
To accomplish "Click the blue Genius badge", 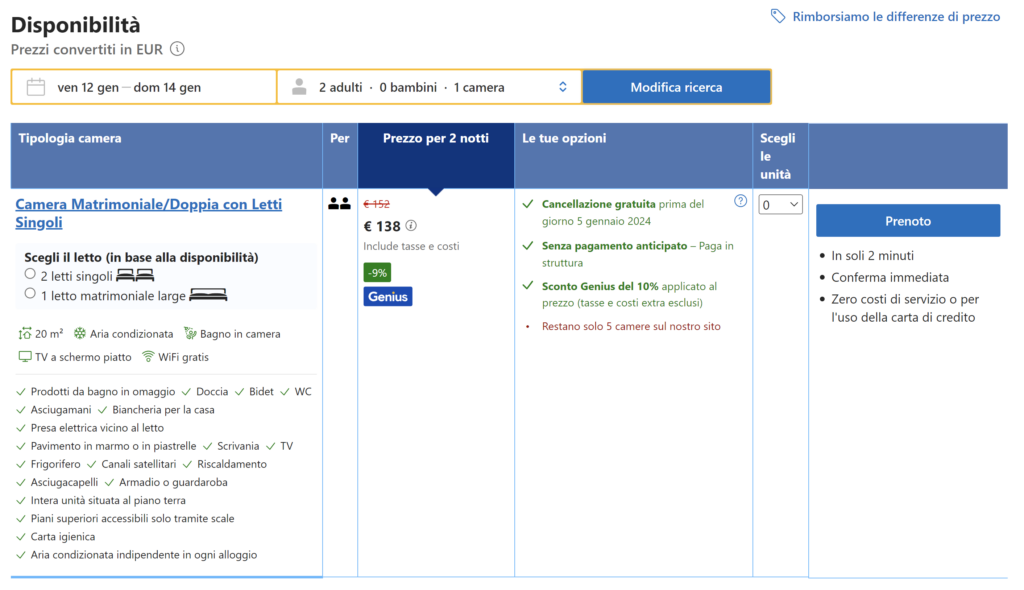I will coord(388,297).
